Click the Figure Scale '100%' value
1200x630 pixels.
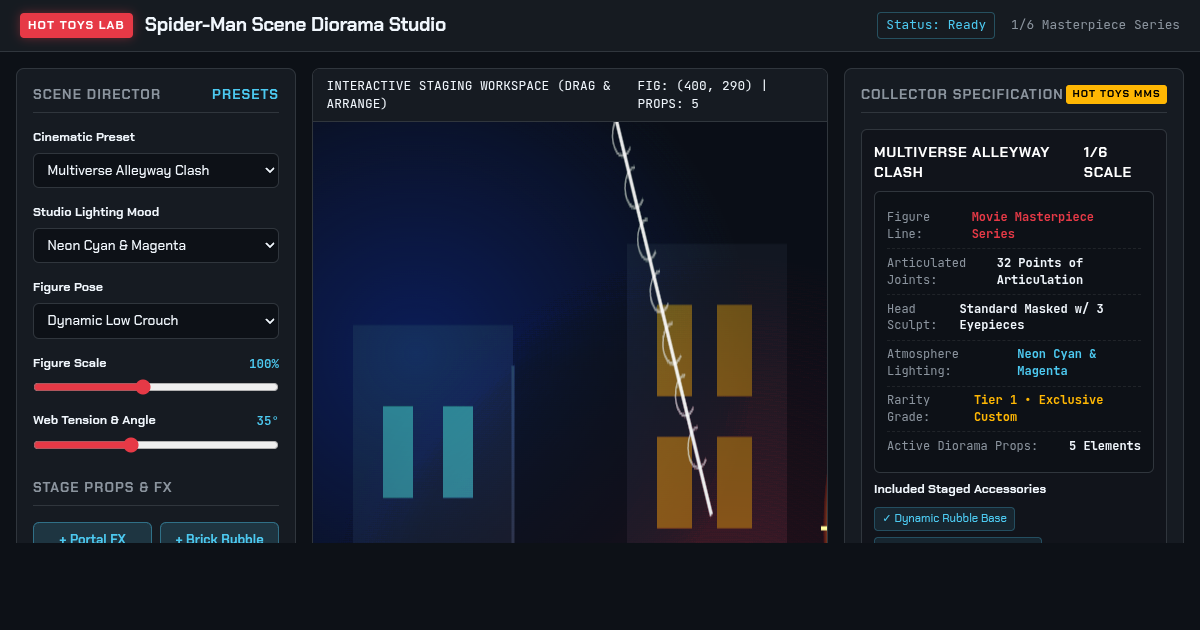[264, 364]
